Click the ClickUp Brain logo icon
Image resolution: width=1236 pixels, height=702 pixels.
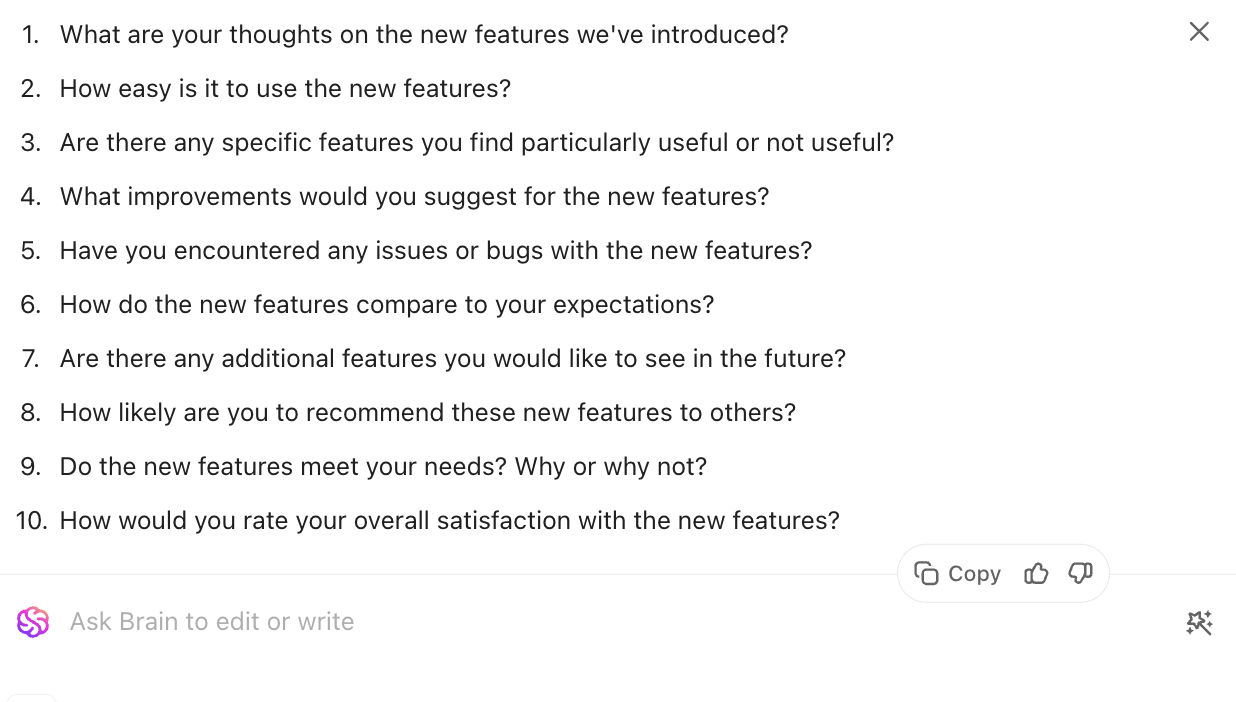pyautogui.click(x=33, y=622)
